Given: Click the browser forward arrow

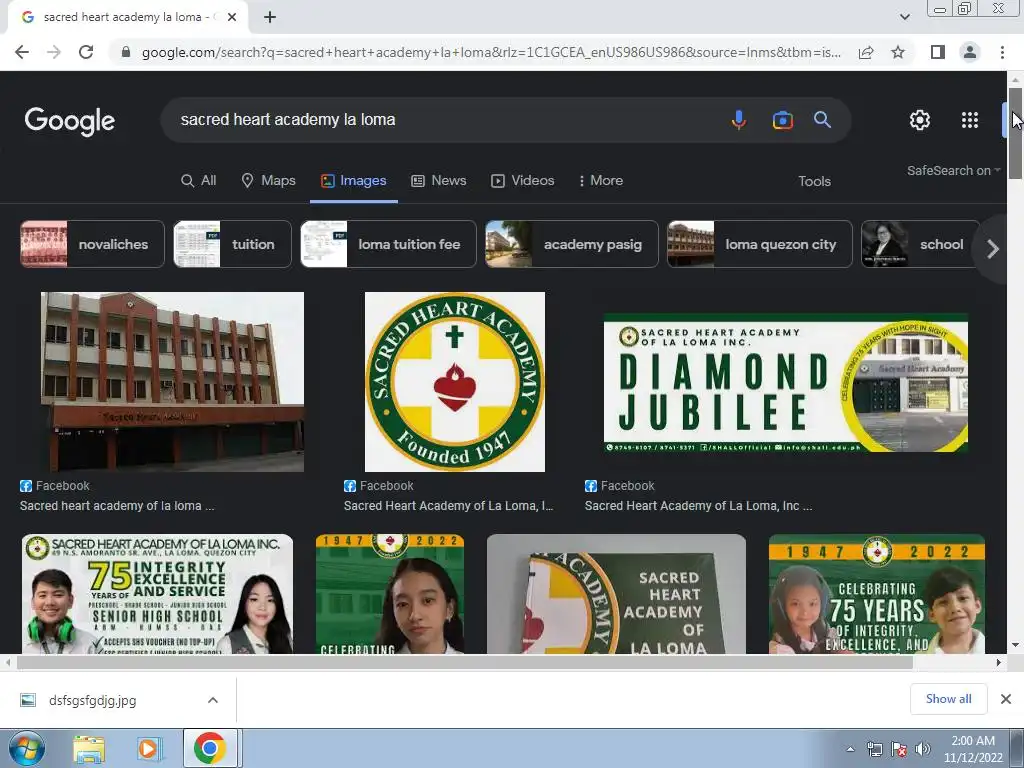Looking at the screenshot, I should (54, 52).
